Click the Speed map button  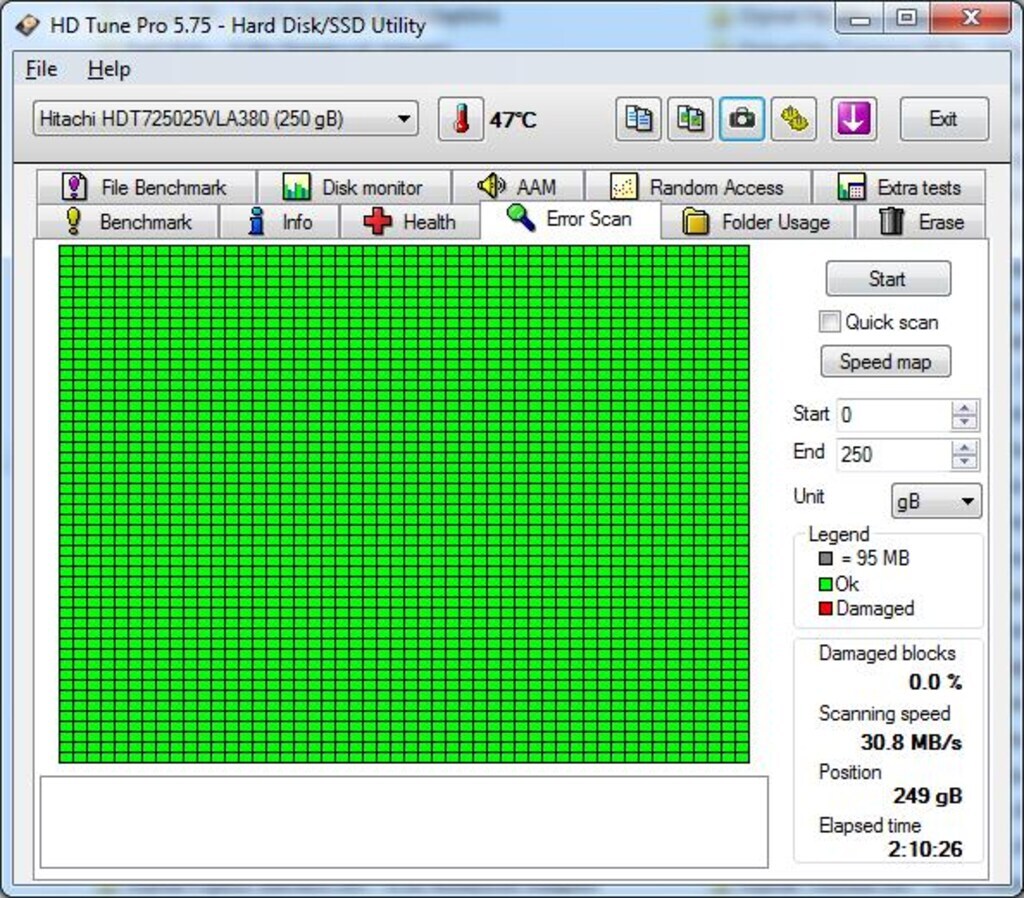(x=886, y=362)
